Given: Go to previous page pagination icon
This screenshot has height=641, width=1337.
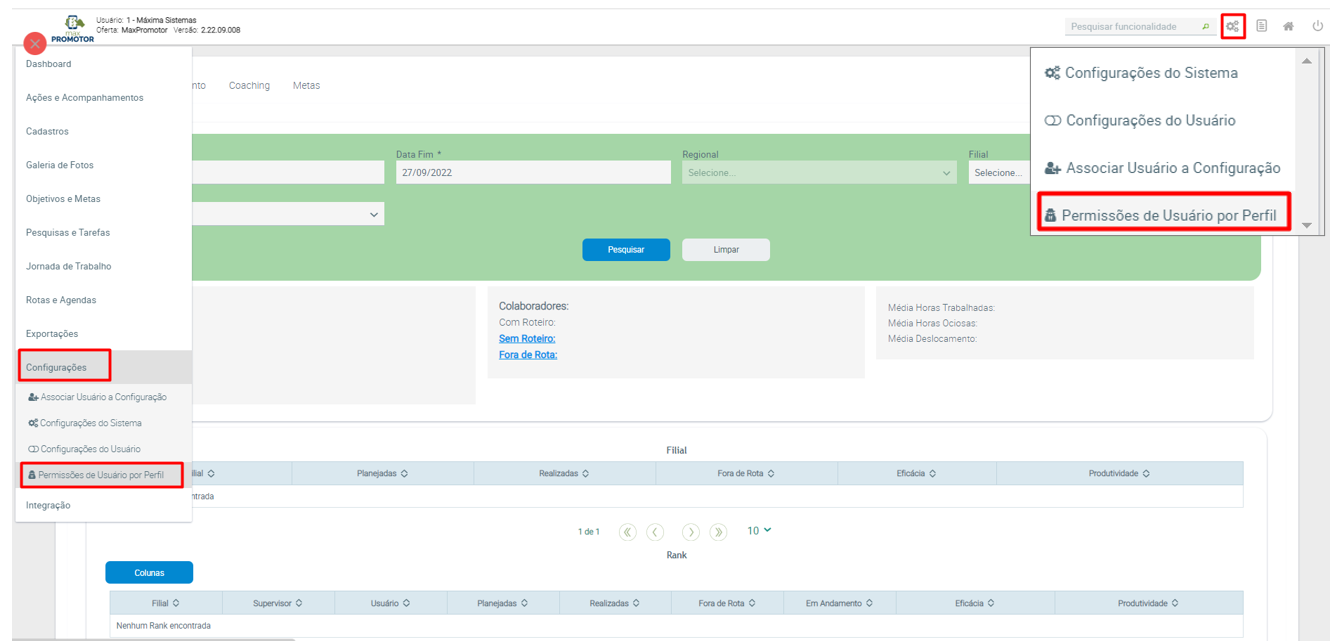Looking at the screenshot, I should 655,532.
